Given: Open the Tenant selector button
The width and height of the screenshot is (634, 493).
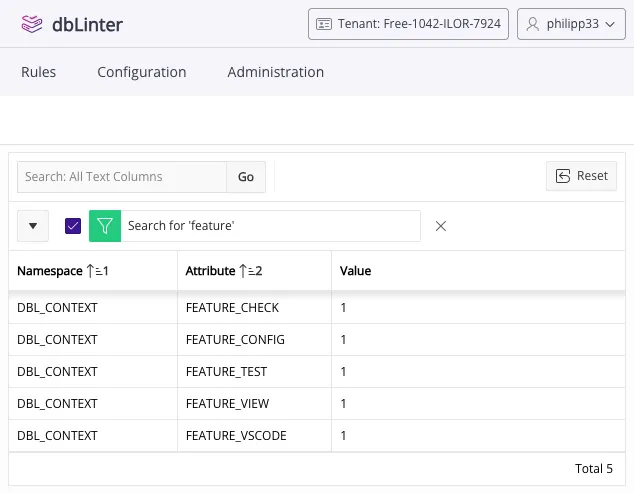Looking at the screenshot, I should (409, 24).
